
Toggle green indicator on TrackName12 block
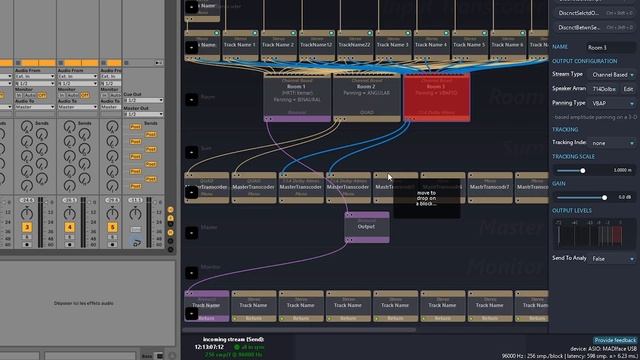coord(331,33)
